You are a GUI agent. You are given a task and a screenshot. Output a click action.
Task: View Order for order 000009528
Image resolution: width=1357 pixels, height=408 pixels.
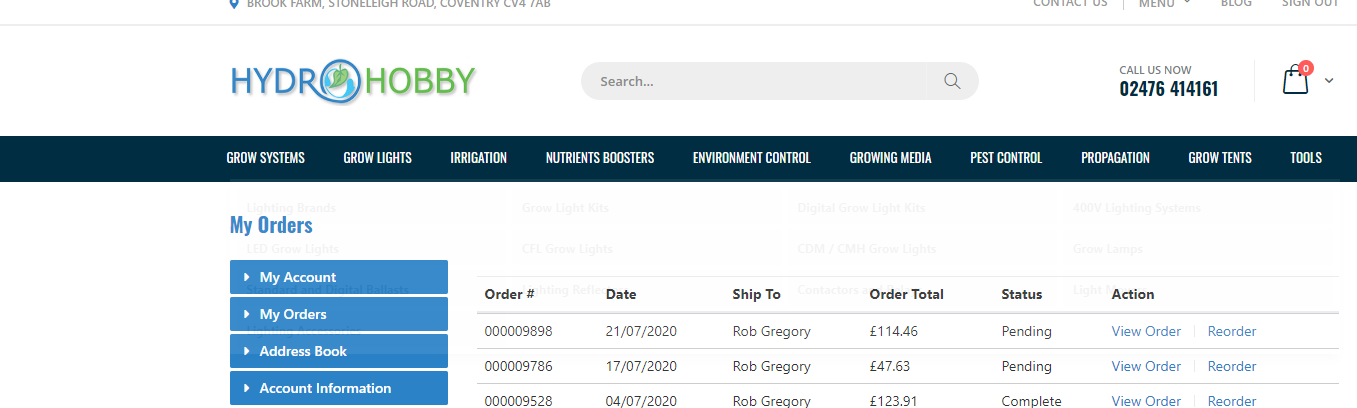[1146, 400]
